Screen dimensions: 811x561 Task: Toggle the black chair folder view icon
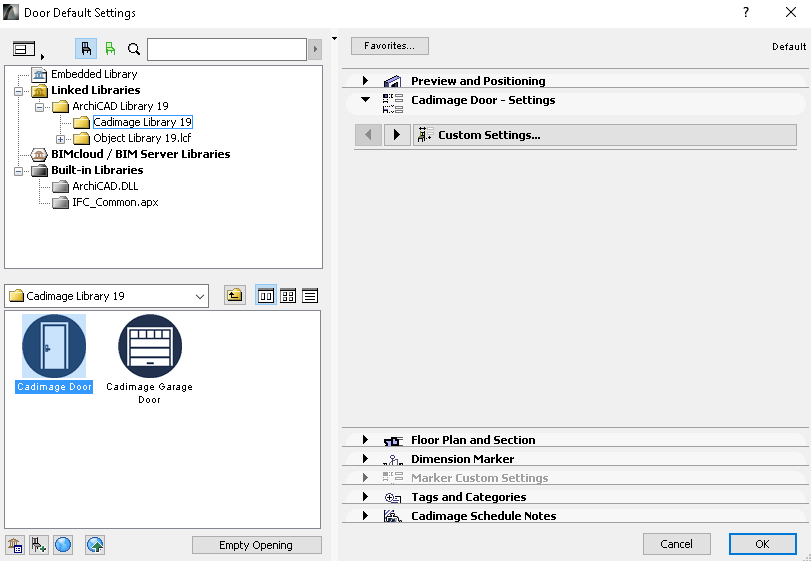pyautogui.click(x=86, y=49)
